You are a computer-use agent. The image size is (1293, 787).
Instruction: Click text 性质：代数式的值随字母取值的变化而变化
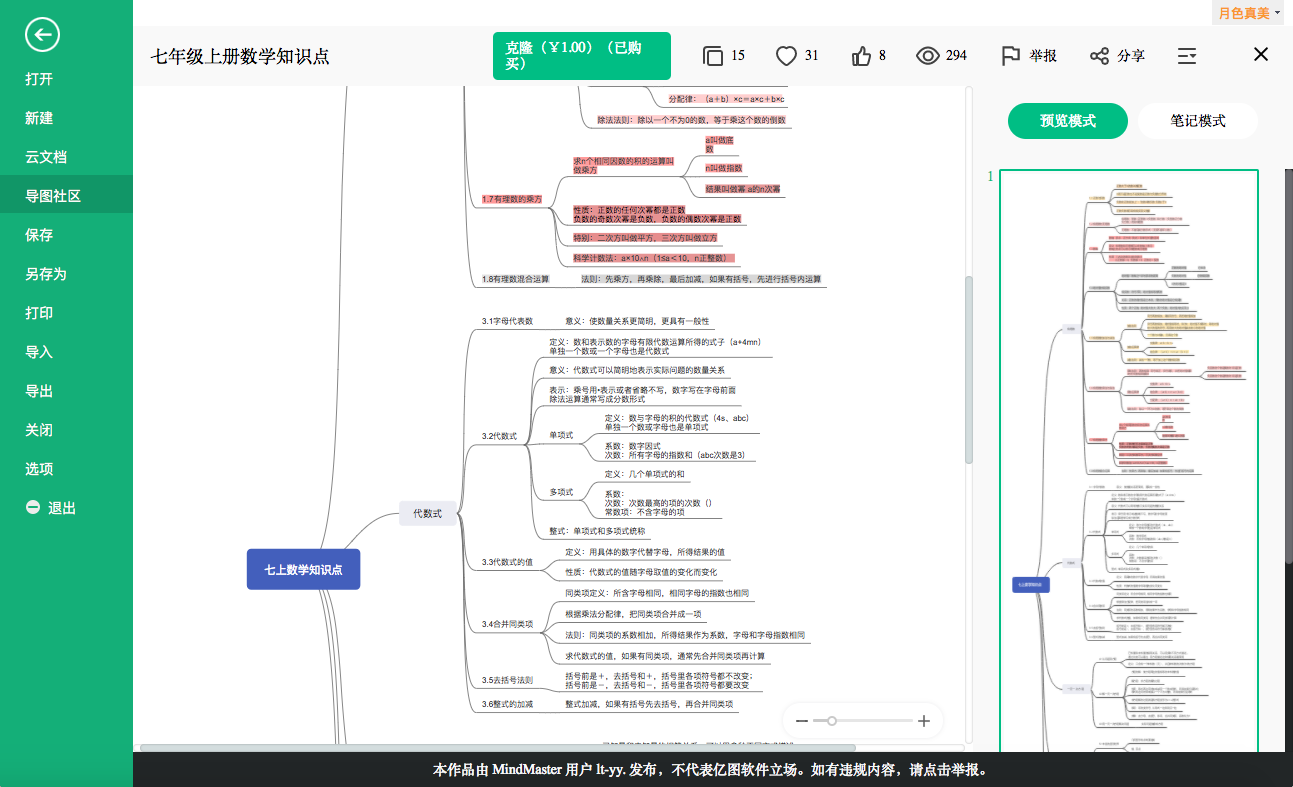click(641, 572)
